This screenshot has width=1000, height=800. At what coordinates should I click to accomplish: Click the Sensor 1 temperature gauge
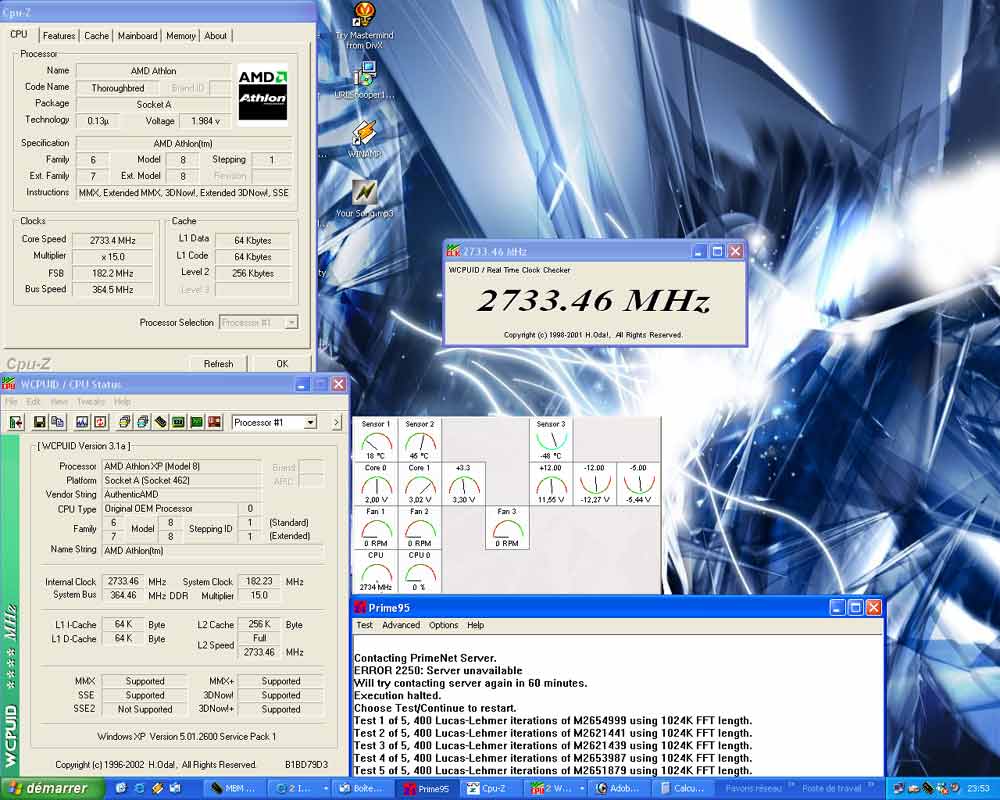point(376,440)
